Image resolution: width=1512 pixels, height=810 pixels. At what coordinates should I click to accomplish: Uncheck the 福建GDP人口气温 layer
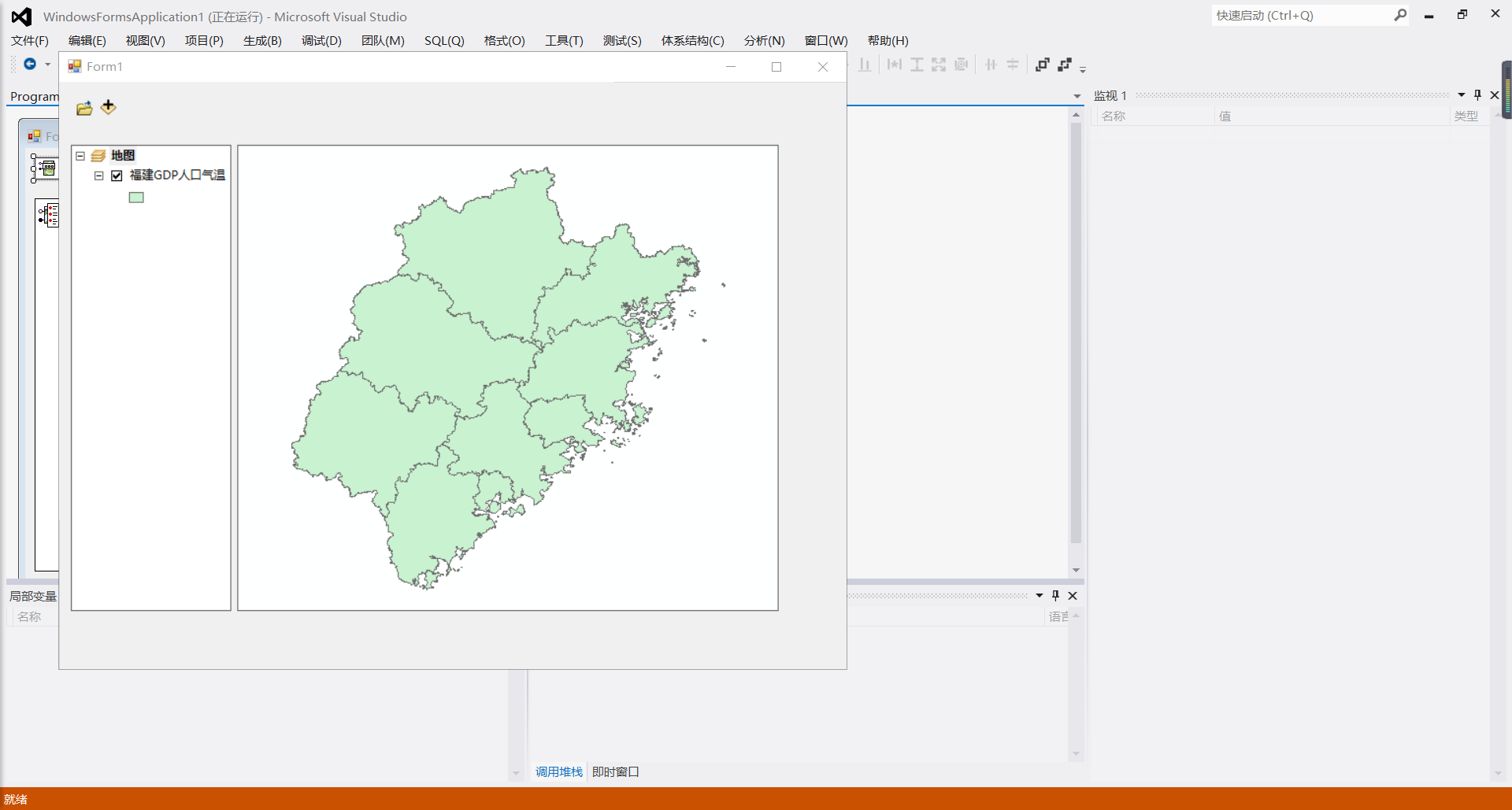coord(116,175)
